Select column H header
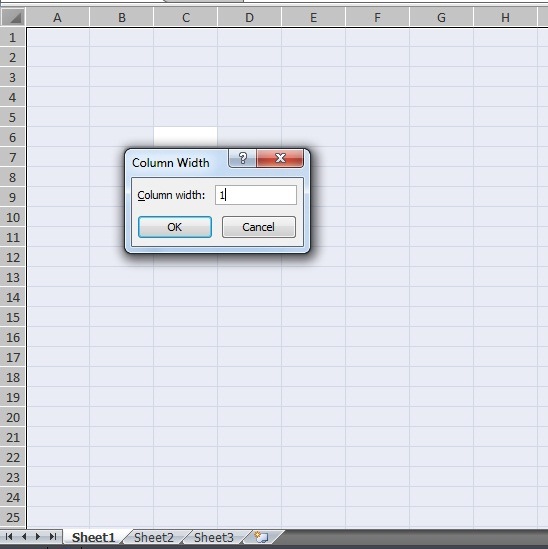 click(x=505, y=18)
